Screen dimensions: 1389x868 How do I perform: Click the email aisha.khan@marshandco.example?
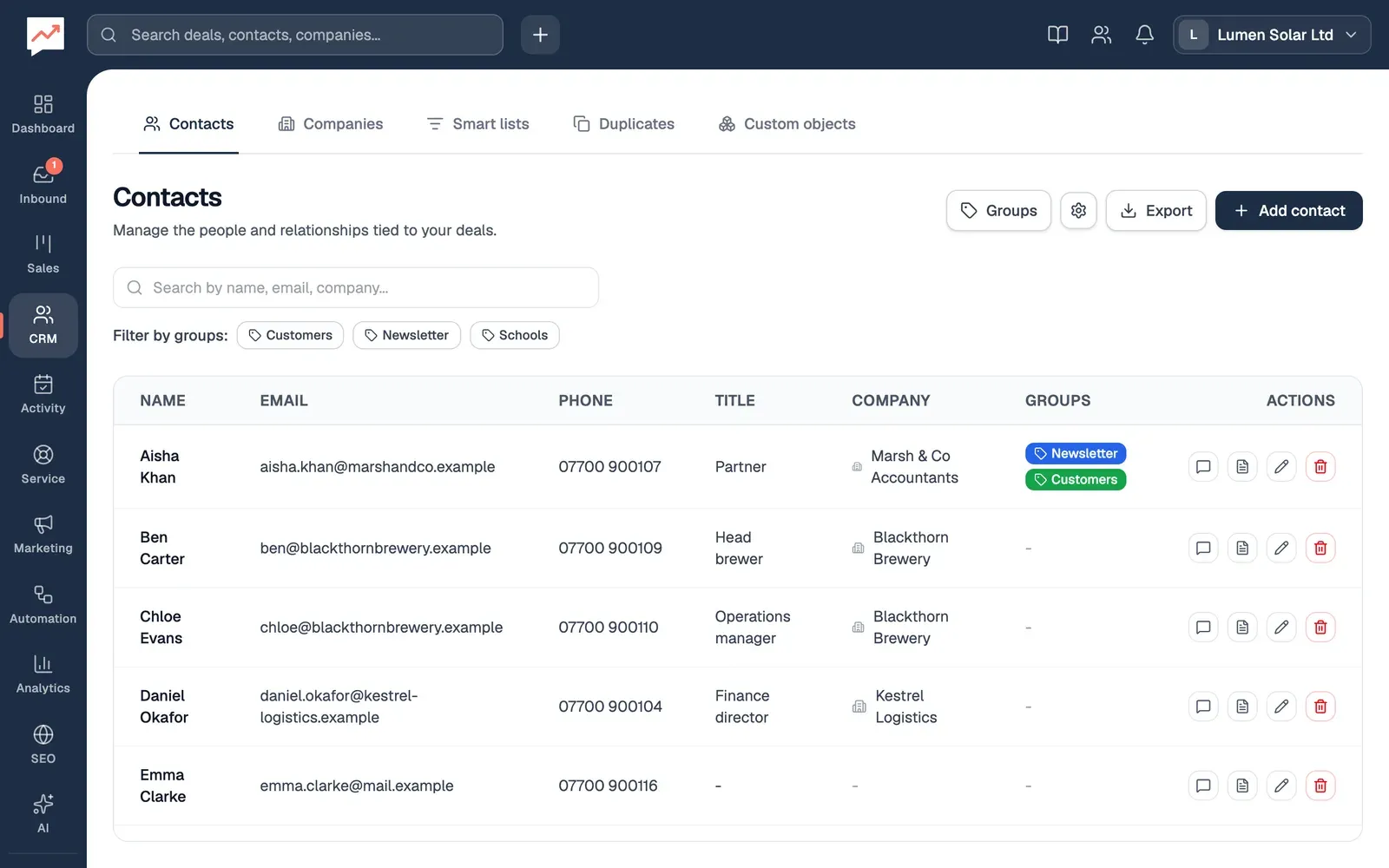point(378,467)
